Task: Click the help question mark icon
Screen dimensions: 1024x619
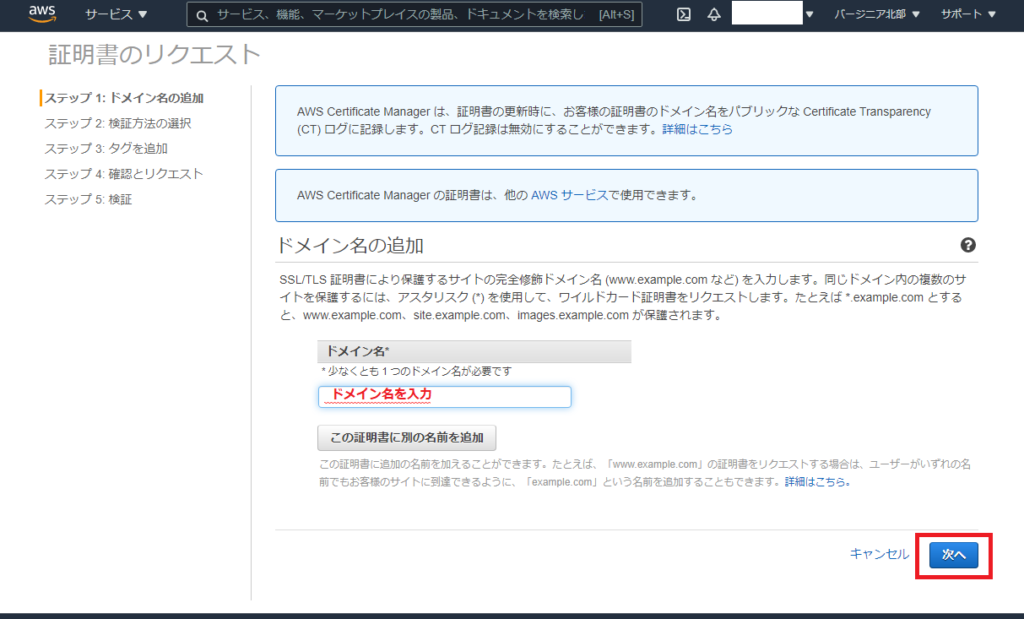Action: point(968,245)
